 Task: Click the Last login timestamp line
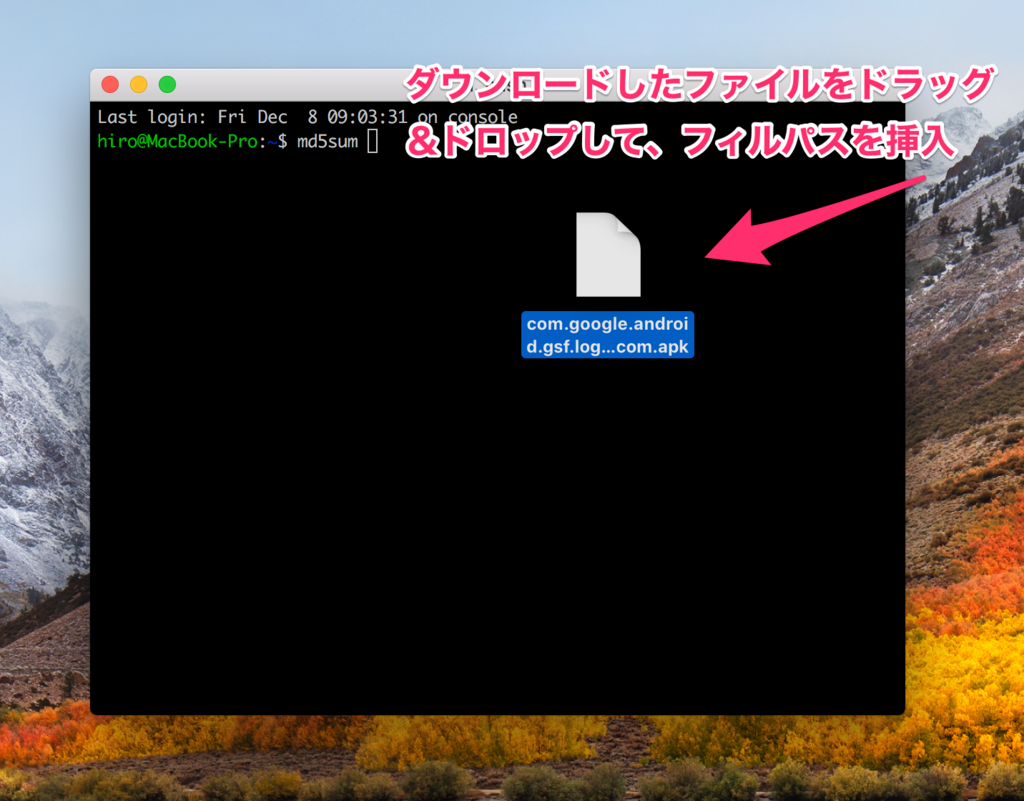click(x=300, y=117)
